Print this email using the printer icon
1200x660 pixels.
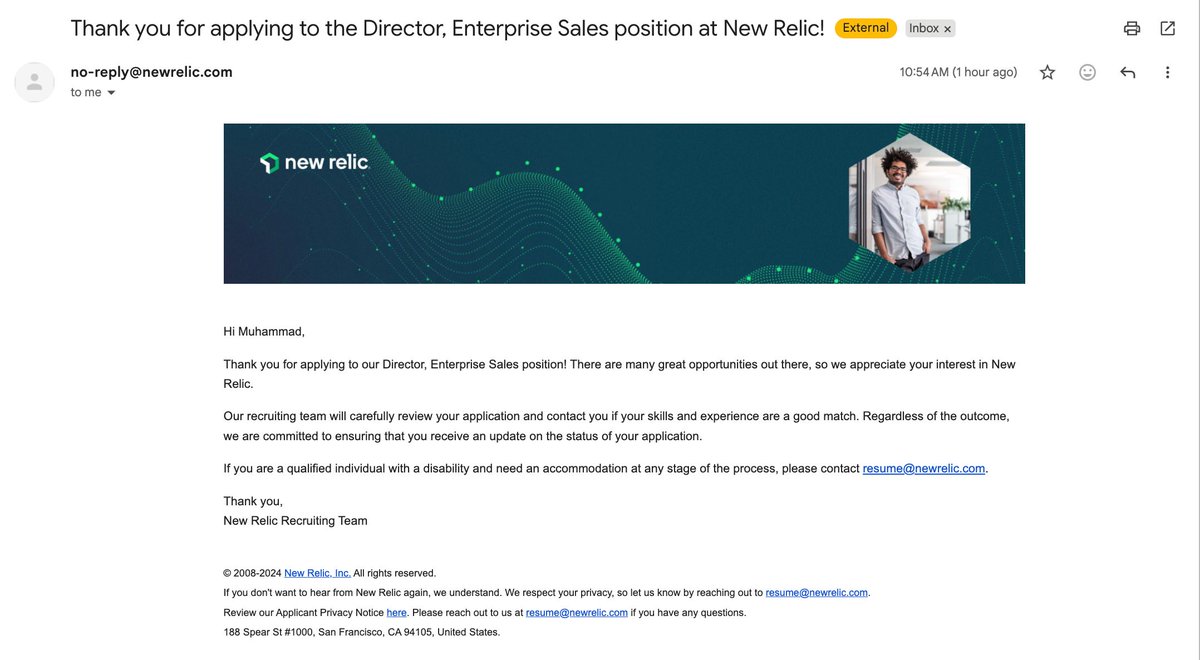tap(1132, 28)
